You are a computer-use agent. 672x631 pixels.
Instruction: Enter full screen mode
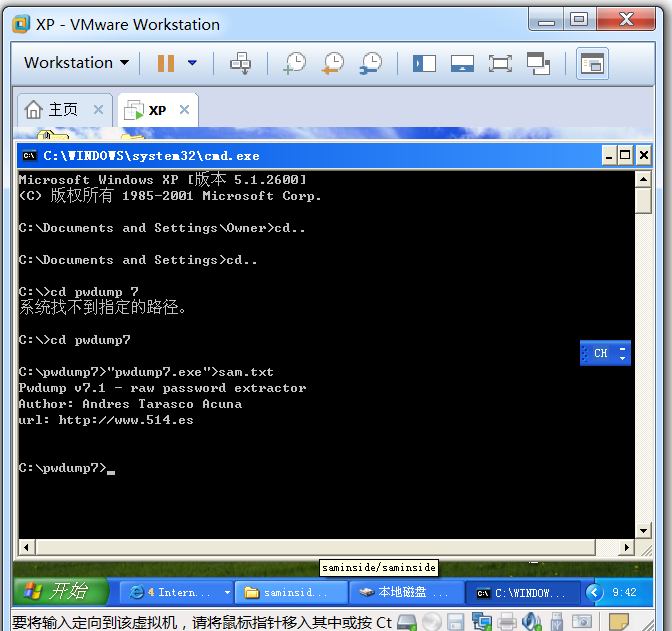500,63
